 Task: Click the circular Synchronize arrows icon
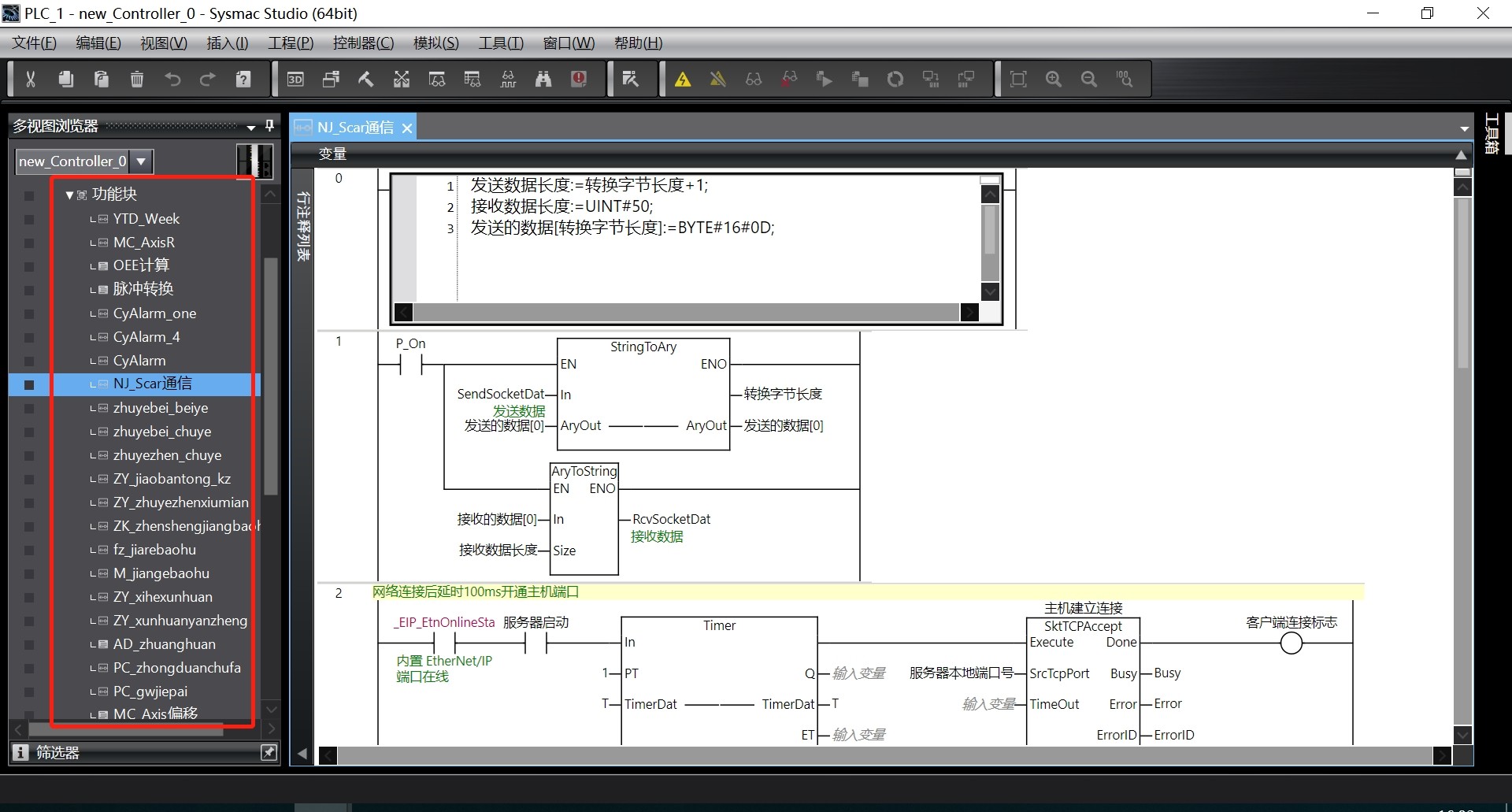[x=895, y=79]
